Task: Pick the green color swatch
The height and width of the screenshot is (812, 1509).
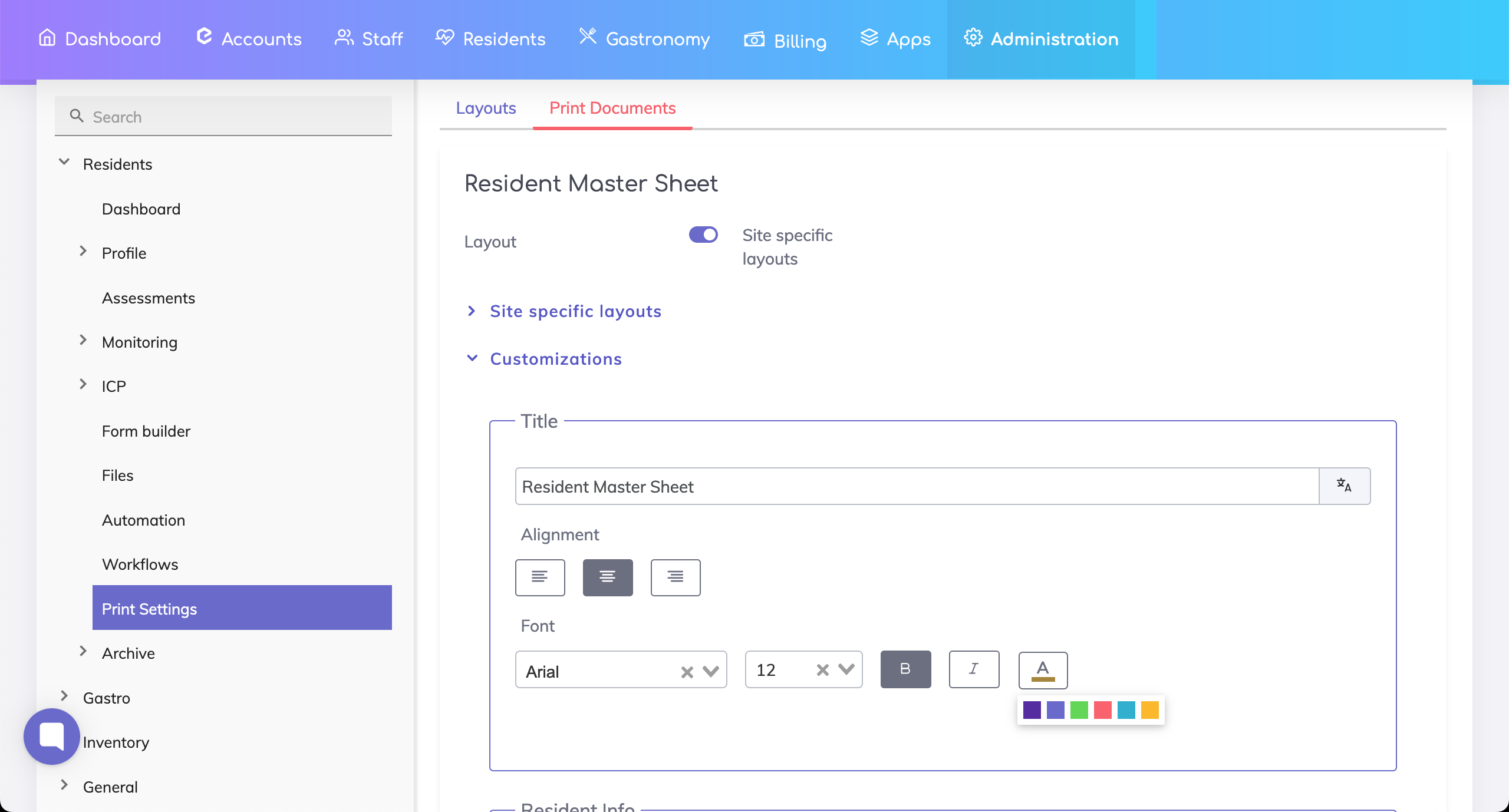Action: point(1079,709)
